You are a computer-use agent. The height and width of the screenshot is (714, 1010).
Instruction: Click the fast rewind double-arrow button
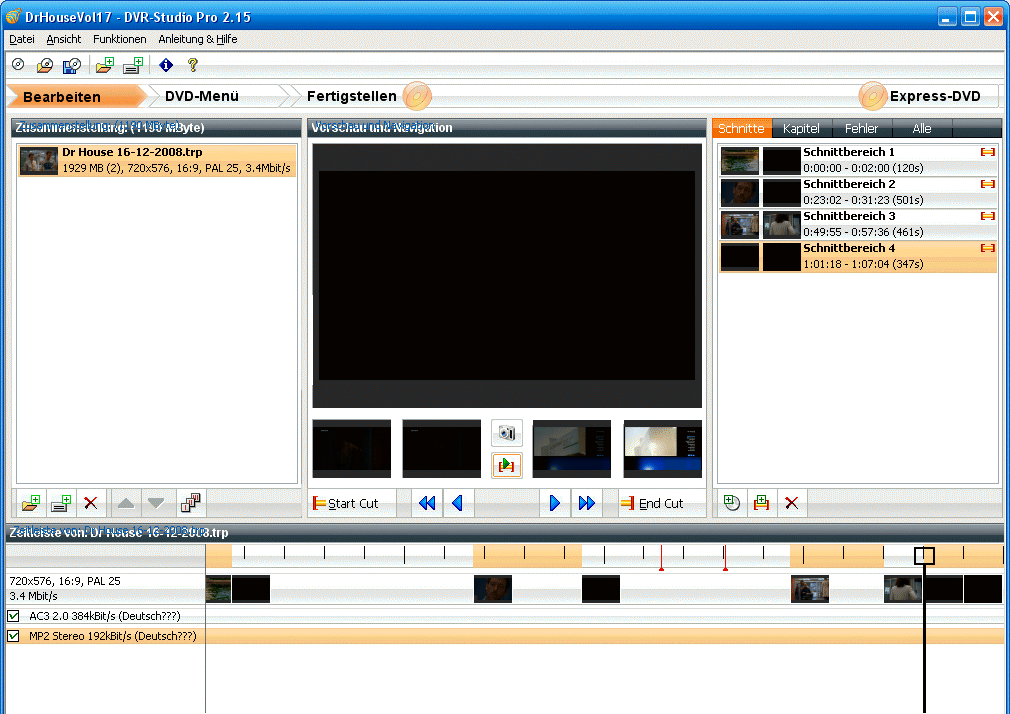[x=427, y=503]
